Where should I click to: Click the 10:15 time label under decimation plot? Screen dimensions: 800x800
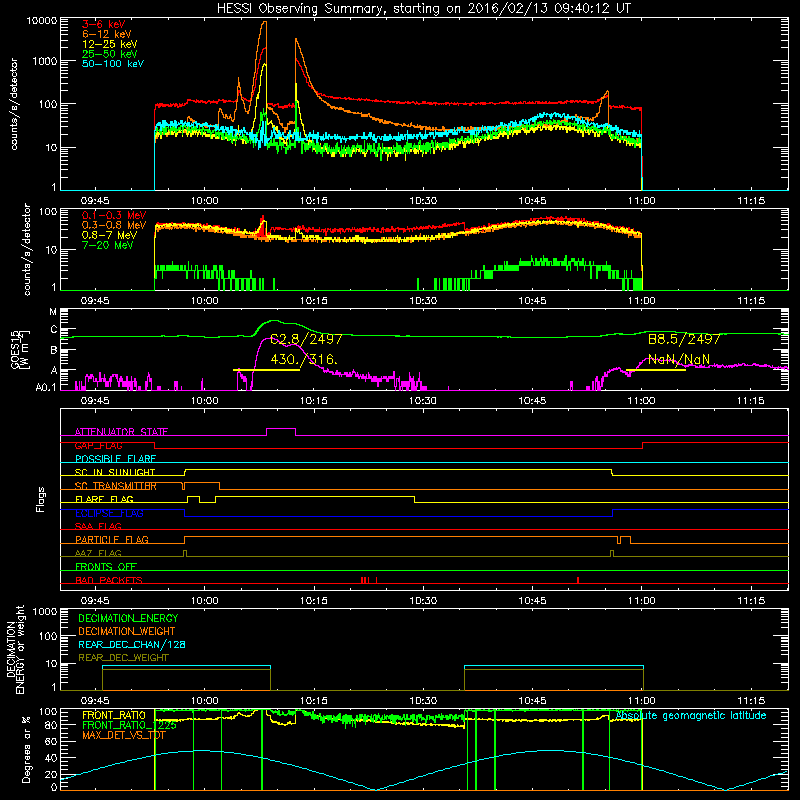pyautogui.click(x=314, y=701)
